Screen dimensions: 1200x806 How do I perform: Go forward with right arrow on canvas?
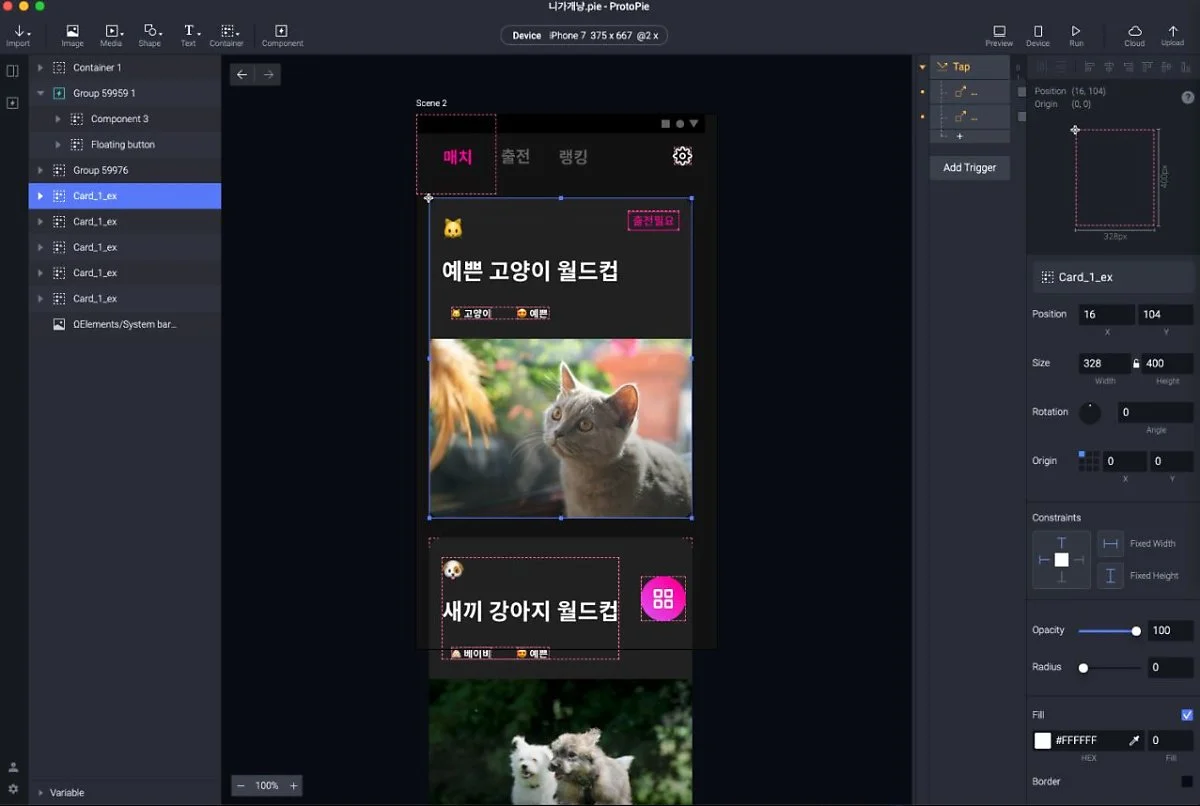[268, 74]
